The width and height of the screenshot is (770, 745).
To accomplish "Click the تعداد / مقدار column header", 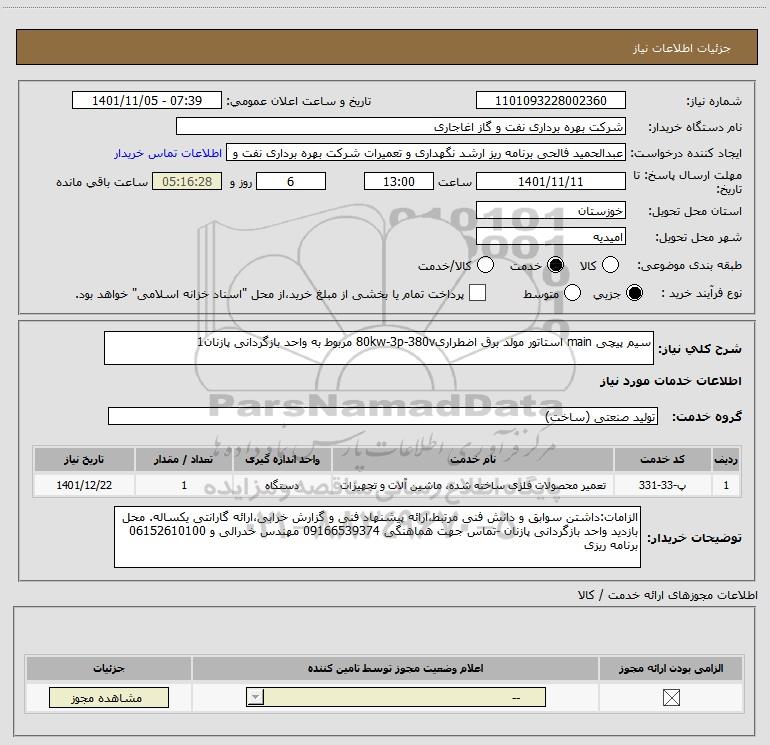I will pos(183,459).
